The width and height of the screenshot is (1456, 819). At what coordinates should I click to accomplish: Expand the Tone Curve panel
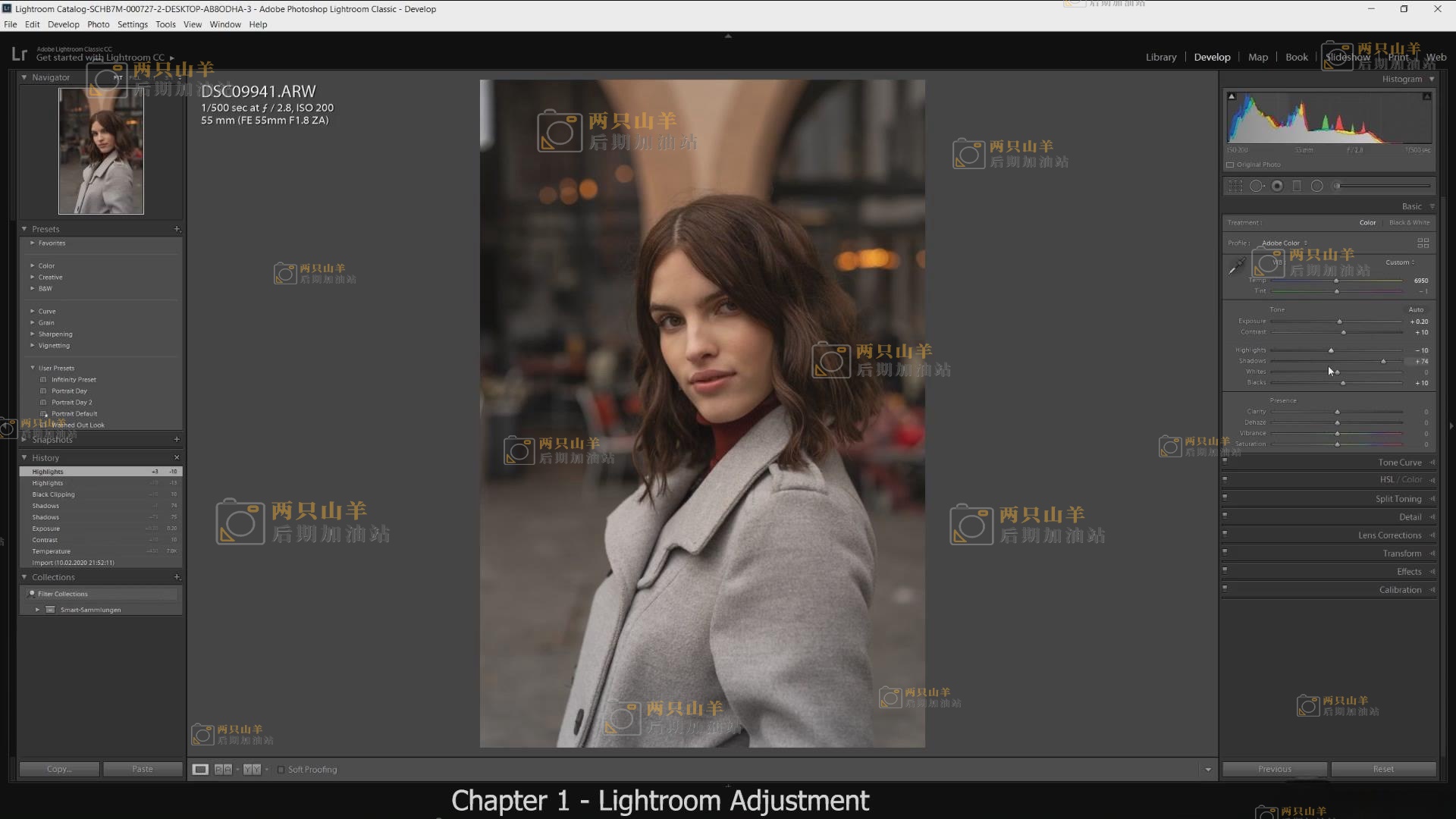tap(1399, 462)
